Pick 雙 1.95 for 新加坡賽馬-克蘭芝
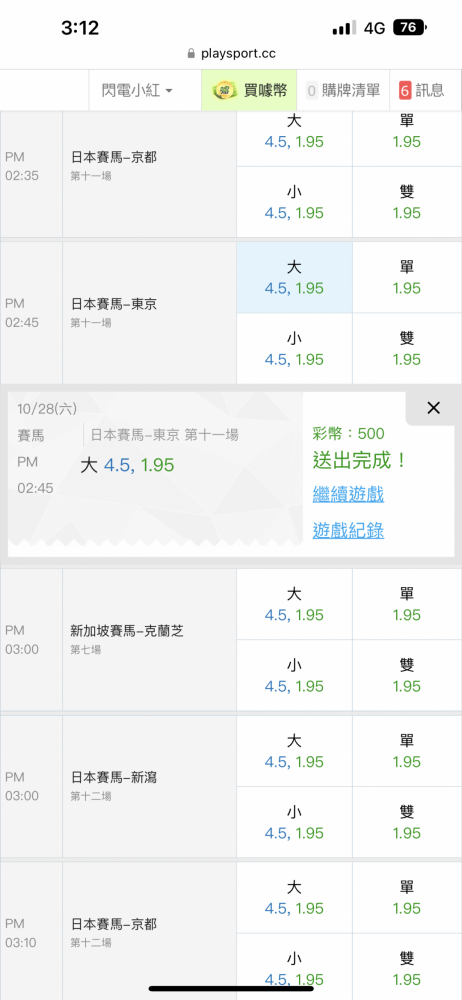This screenshot has height=1000, width=462. tap(406, 675)
